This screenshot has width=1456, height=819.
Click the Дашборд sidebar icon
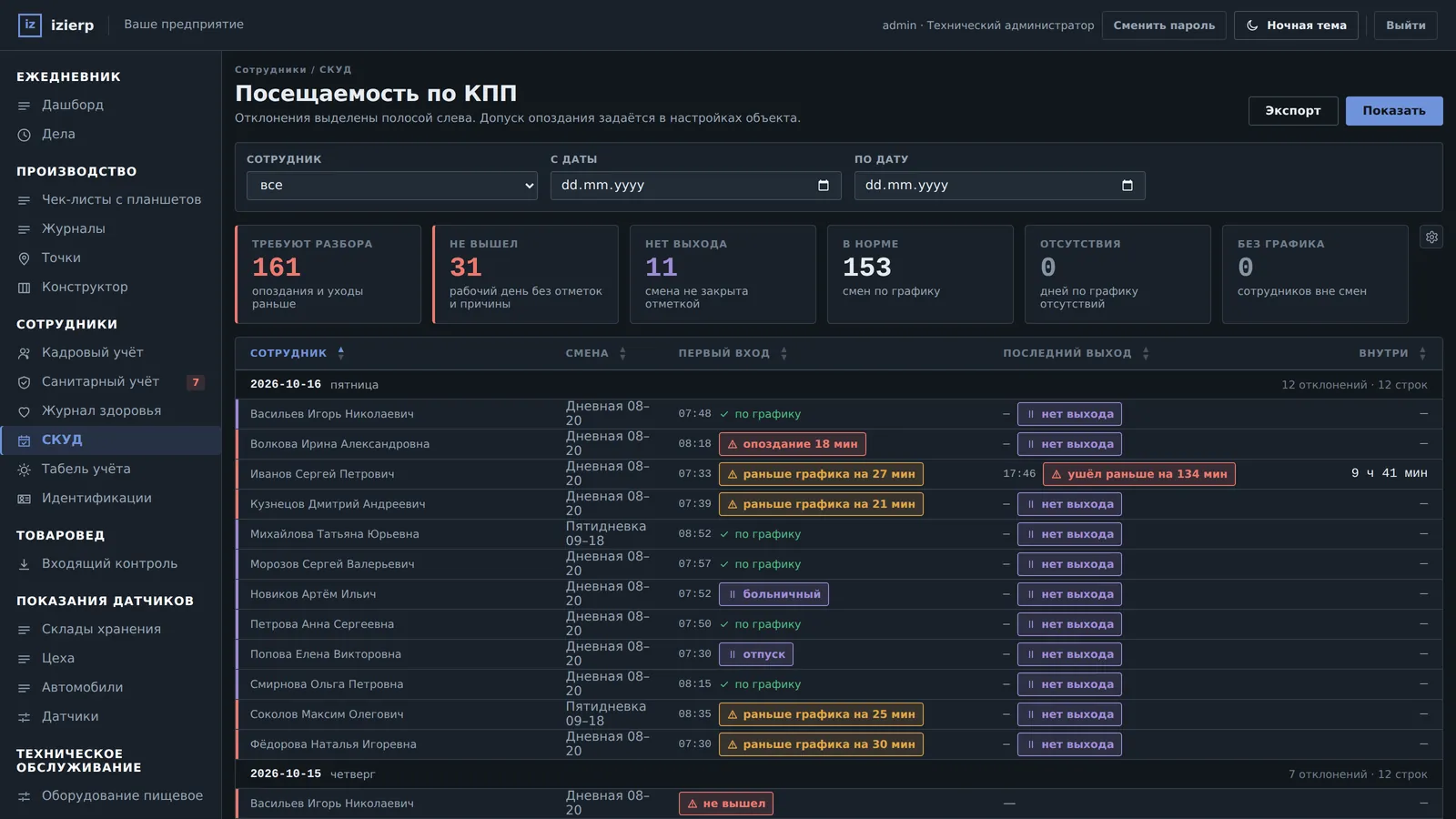(x=25, y=106)
